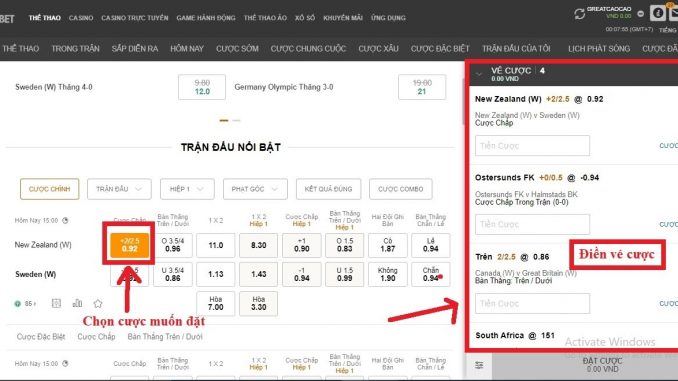Select Over 3.5/4 odds 0.96
This screenshot has height=381, width=678.
pos(173,245)
